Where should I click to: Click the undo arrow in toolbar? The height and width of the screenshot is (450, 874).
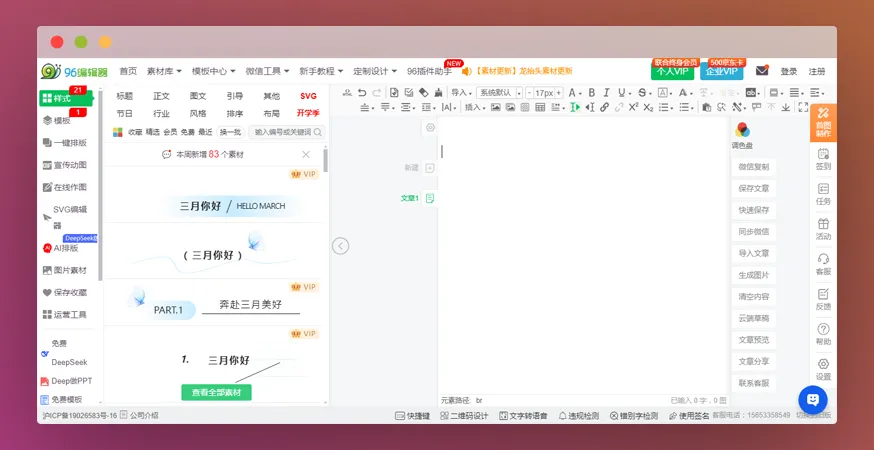click(362, 93)
